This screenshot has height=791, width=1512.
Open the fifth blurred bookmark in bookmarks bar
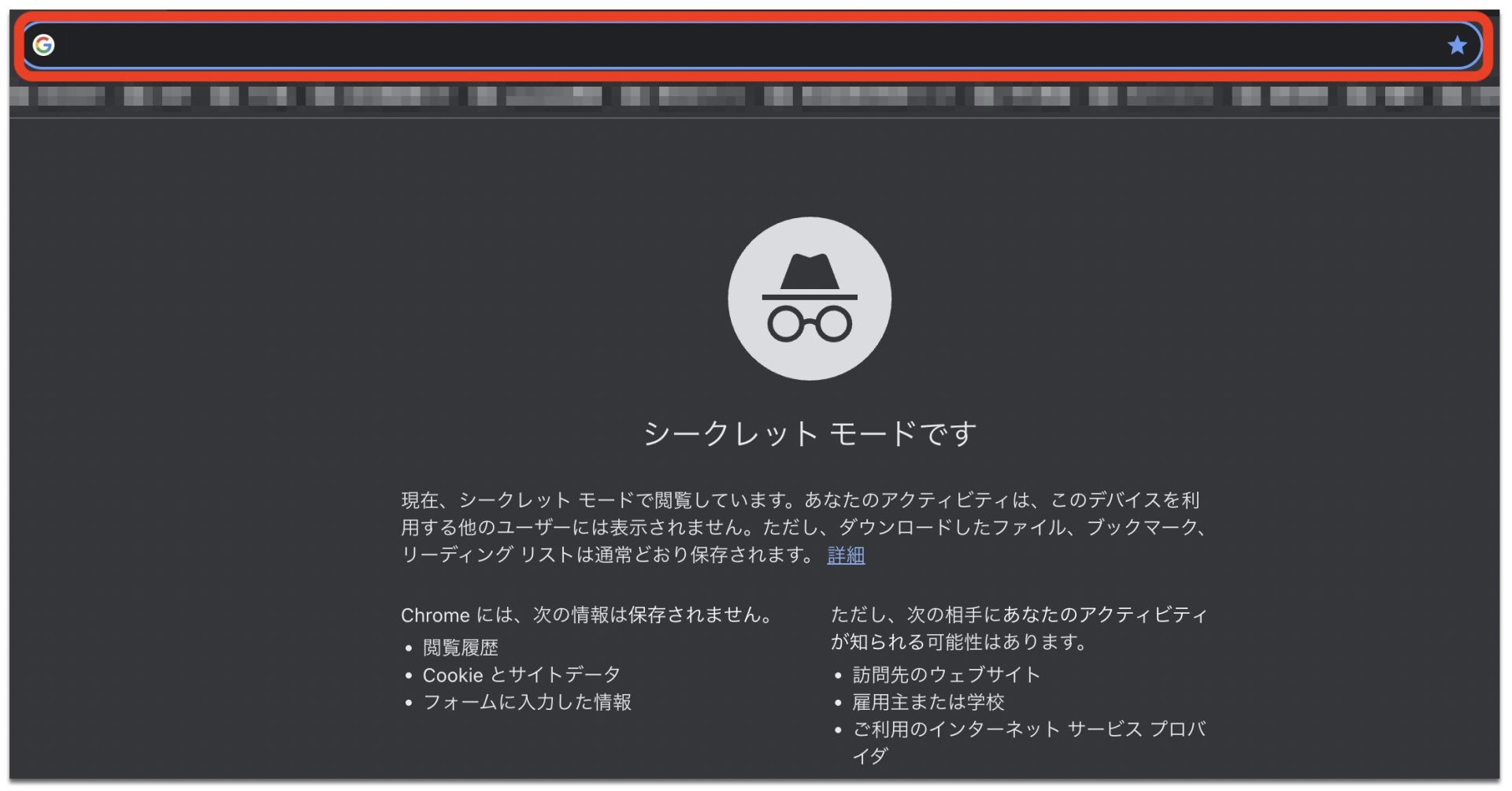535,96
